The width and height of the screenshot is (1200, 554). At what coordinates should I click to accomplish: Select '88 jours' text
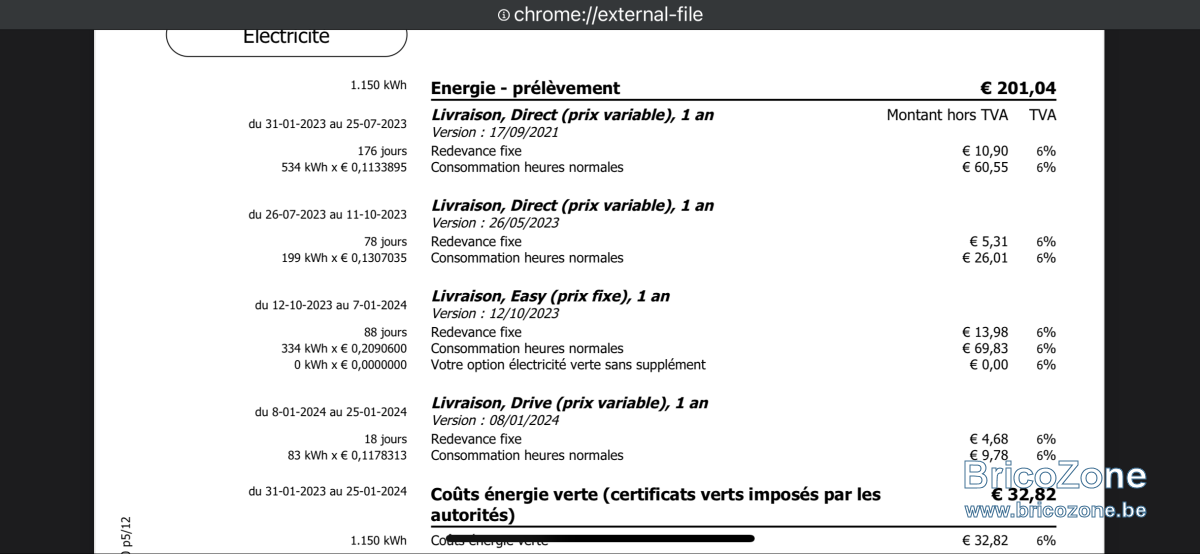(x=386, y=332)
